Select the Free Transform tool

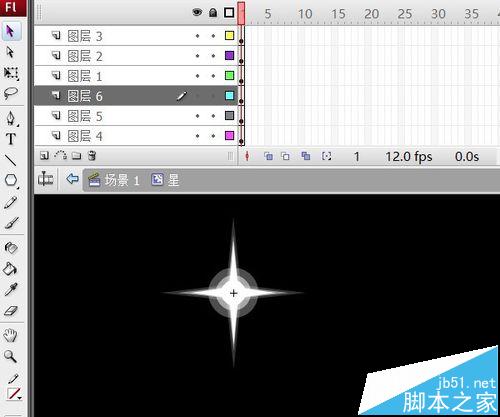[x=11, y=73]
